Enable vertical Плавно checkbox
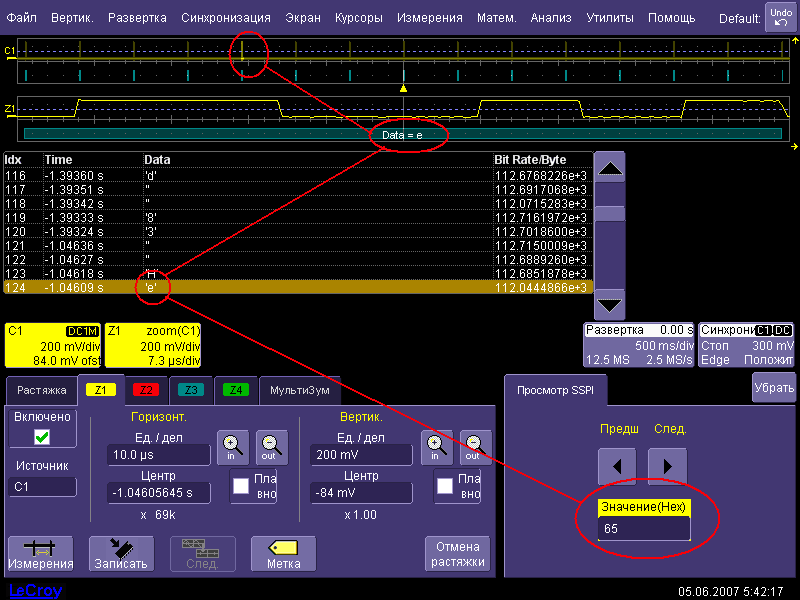 [x=445, y=486]
